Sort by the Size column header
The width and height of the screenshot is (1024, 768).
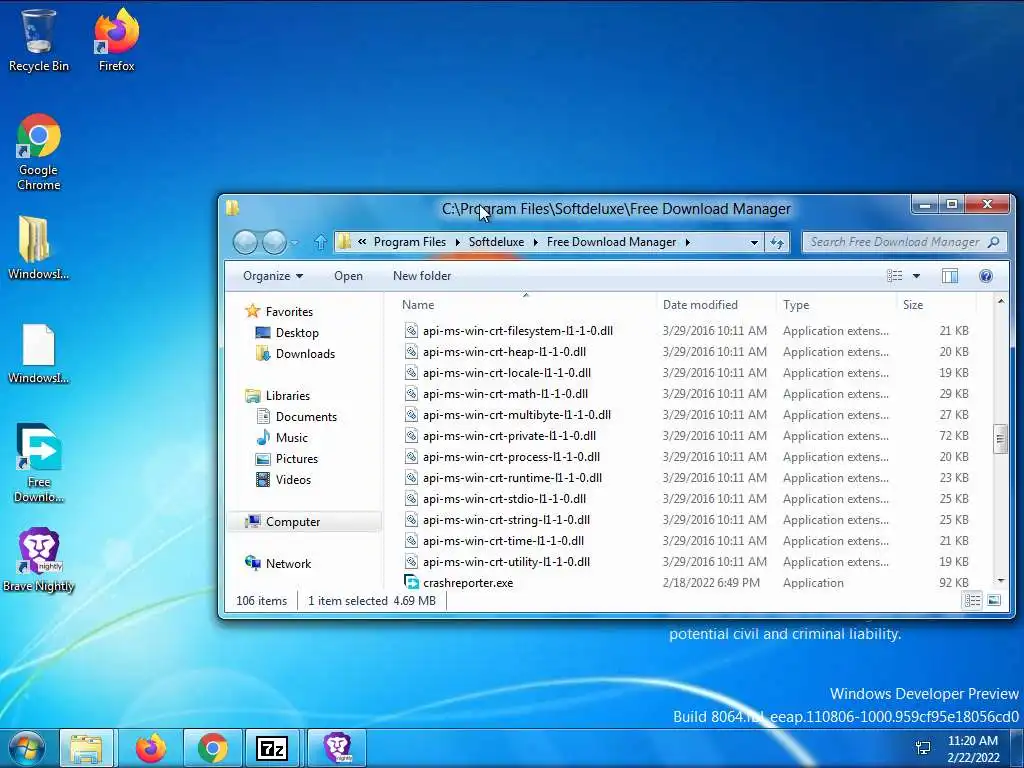(936, 304)
